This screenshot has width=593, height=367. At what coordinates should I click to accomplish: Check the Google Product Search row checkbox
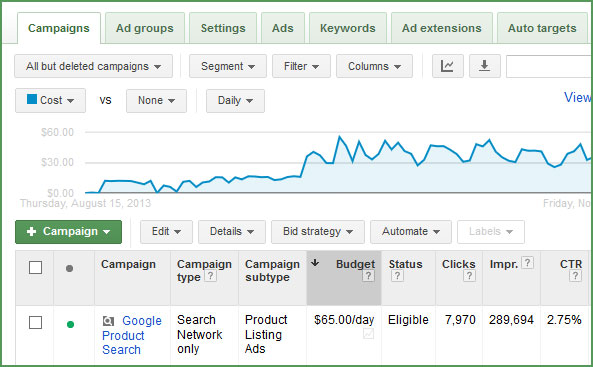pos(36,323)
